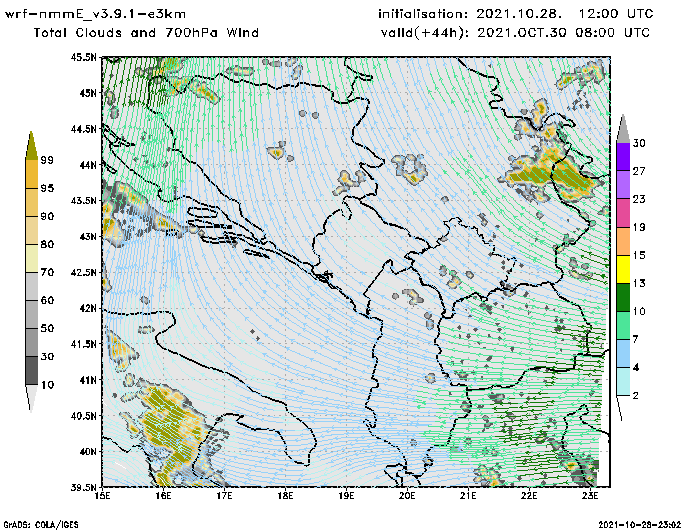Click the 18E longitude axis label
The width and height of the screenshot is (700, 530).
coord(285,496)
